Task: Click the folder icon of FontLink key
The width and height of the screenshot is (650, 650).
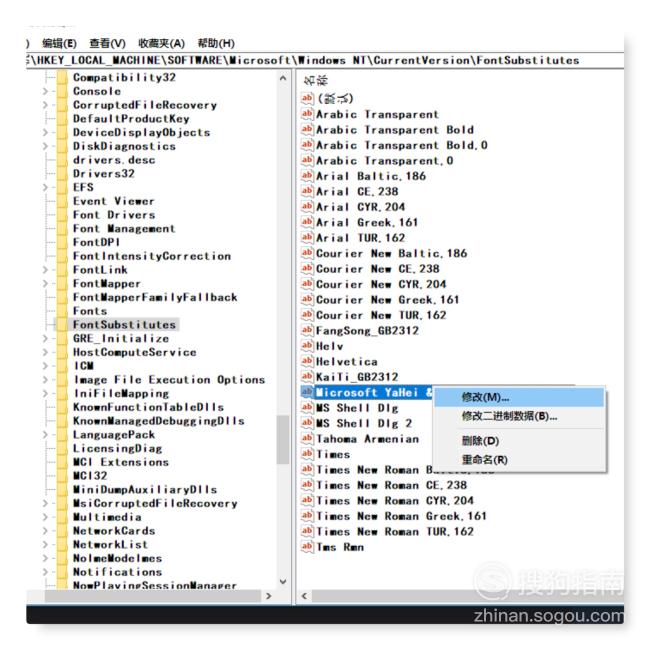Action: coord(62,270)
